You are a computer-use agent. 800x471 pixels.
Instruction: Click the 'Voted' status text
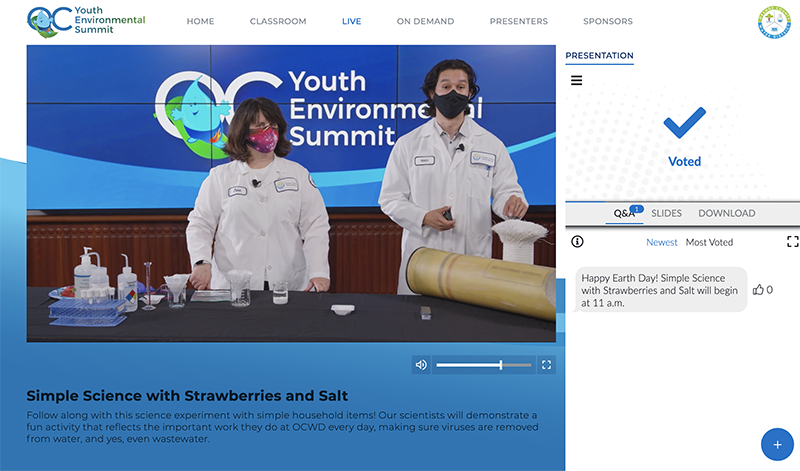coord(684,162)
